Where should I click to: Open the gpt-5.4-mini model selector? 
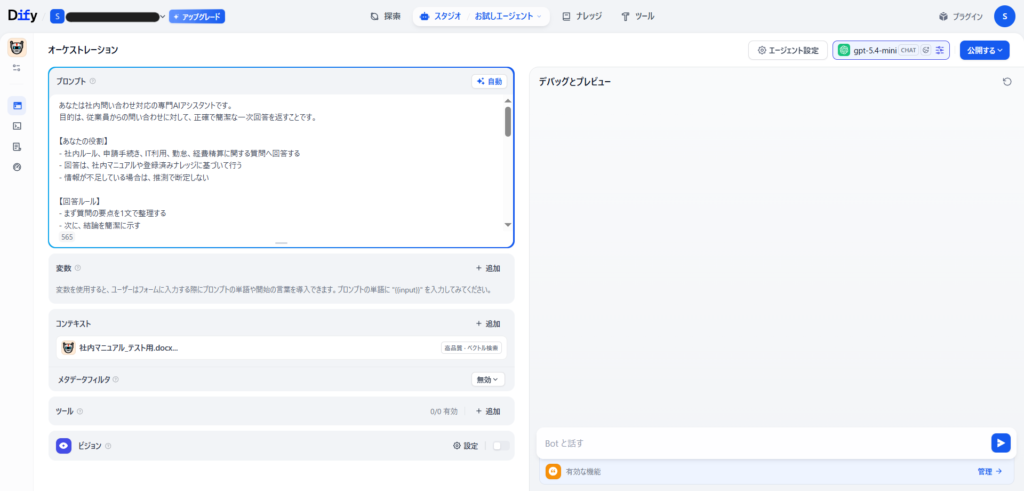891,50
